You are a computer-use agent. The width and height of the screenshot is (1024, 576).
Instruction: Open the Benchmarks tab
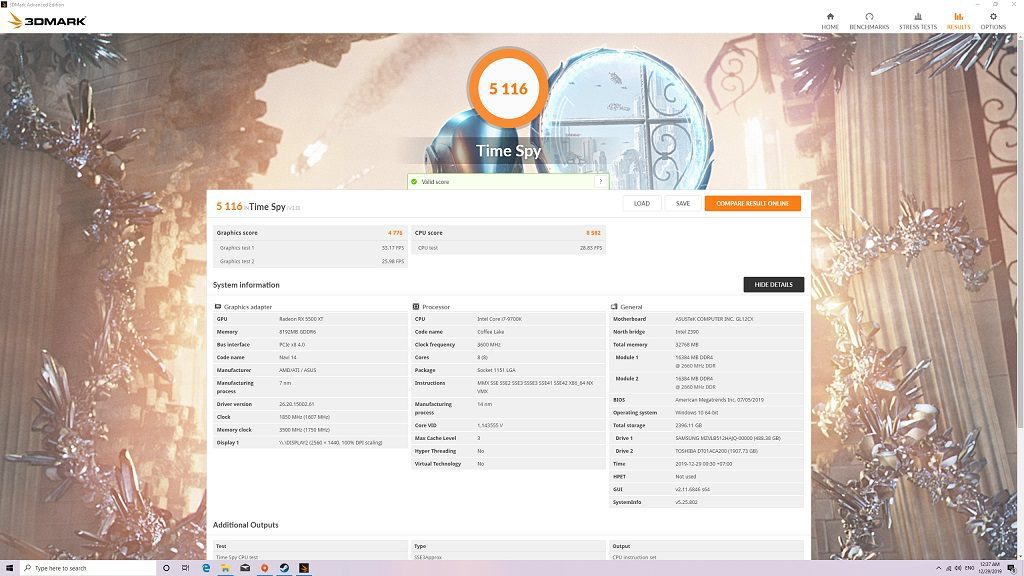click(x=869, y=20)
